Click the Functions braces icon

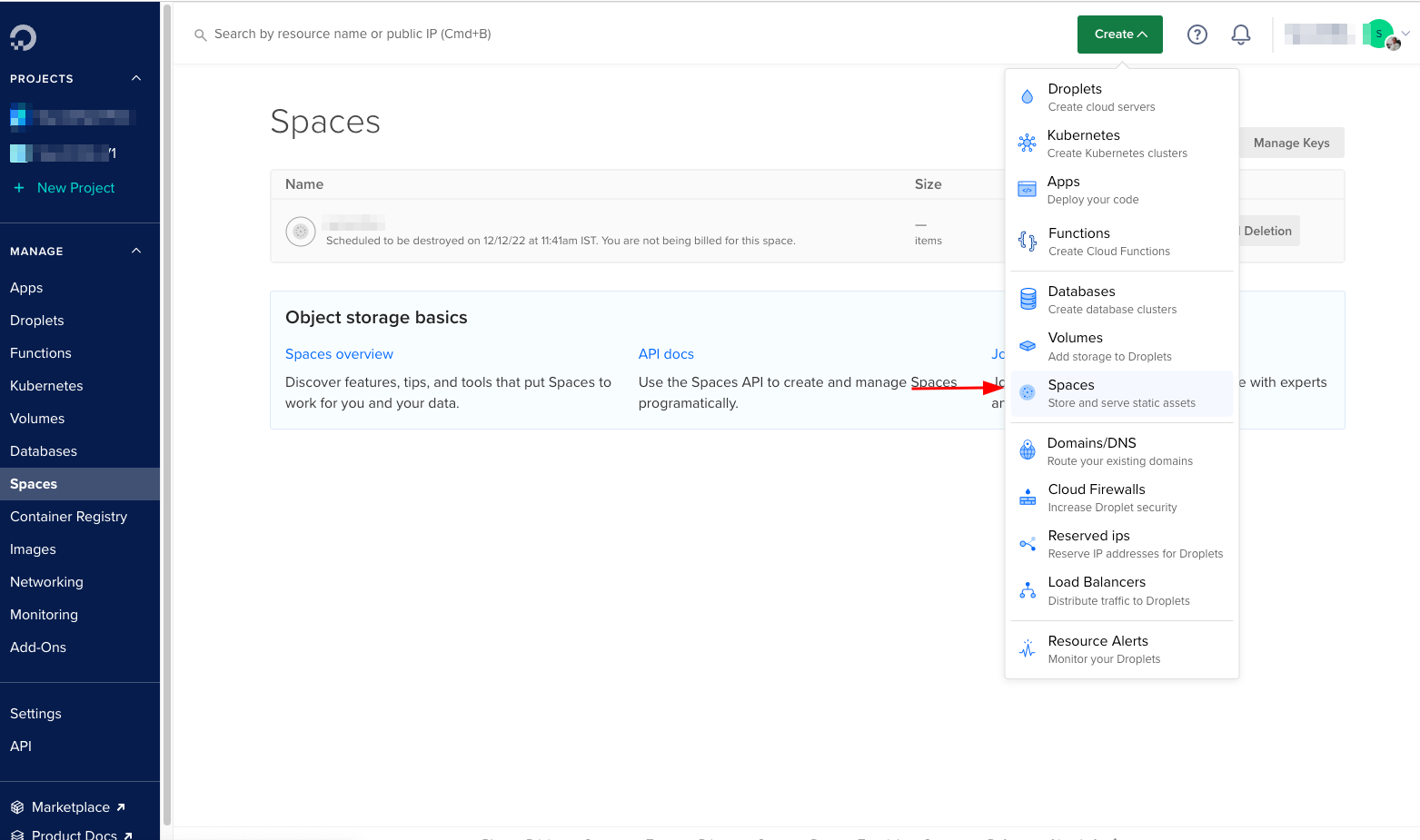1028,242
